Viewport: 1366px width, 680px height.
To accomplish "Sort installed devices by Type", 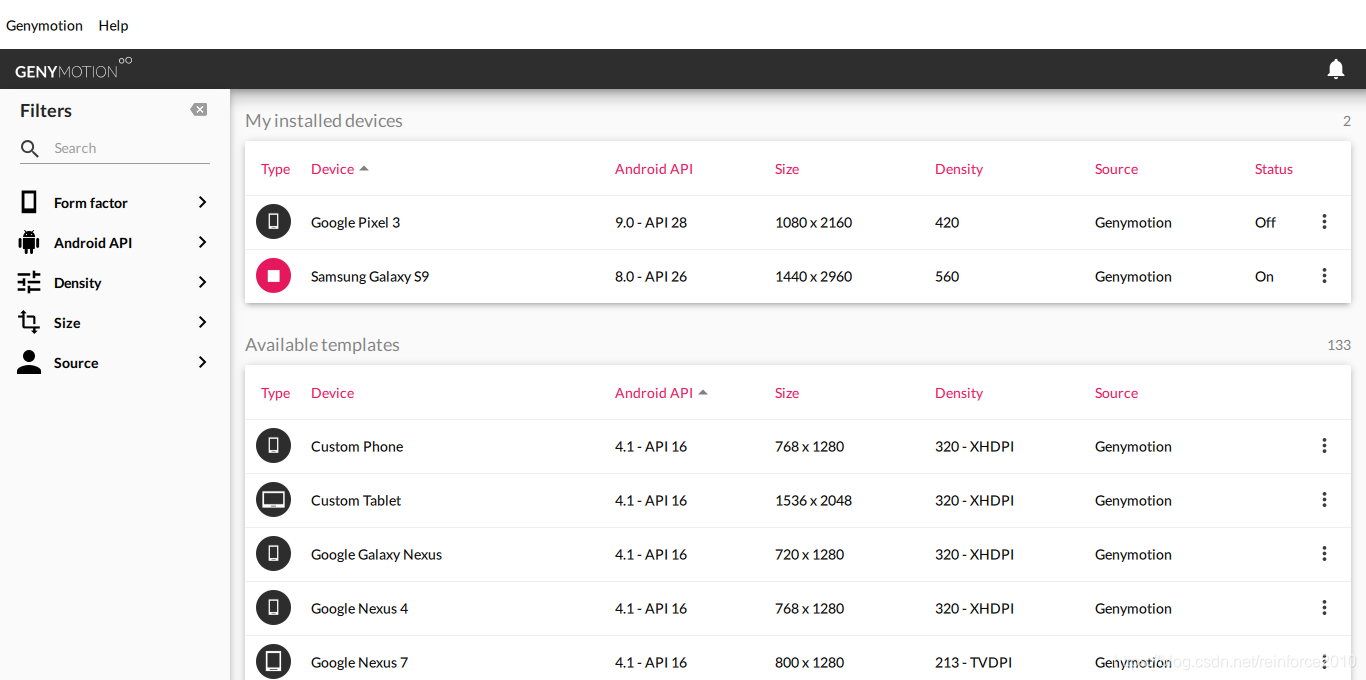I will click(275, 169).
